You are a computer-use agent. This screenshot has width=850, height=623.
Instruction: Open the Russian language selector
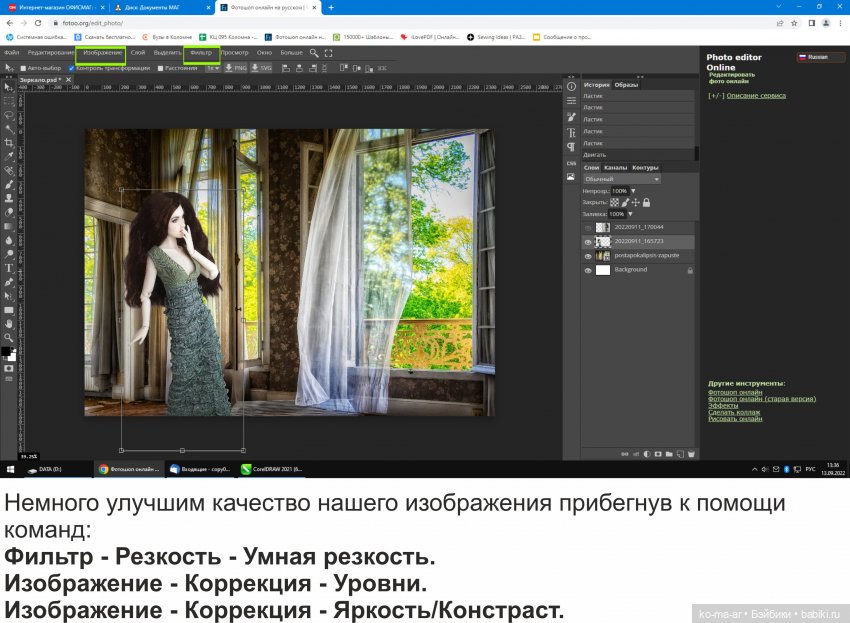click(x=816, y=57)
